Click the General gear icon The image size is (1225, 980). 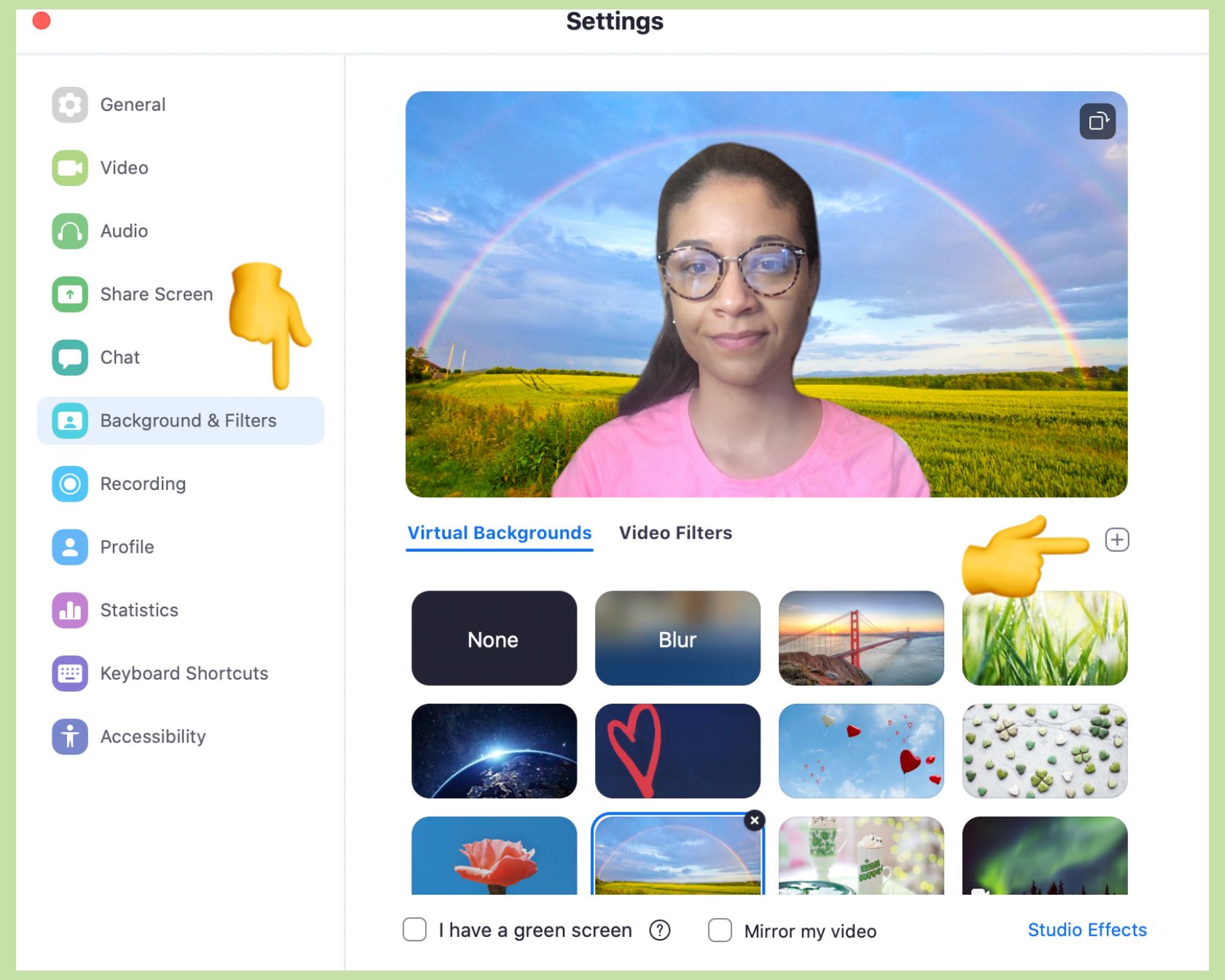click(70, 105)
